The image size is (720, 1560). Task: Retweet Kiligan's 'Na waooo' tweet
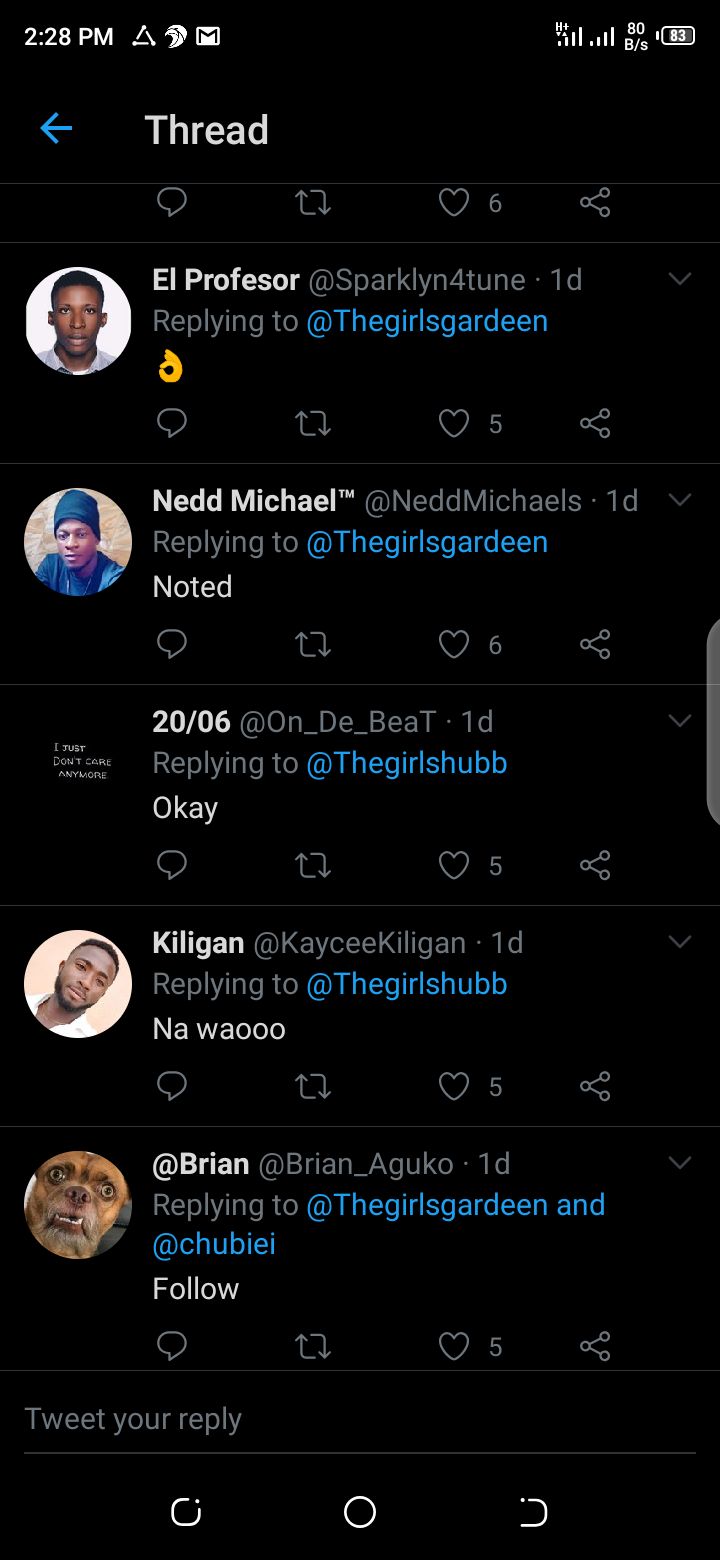(x=313, y=1086)
